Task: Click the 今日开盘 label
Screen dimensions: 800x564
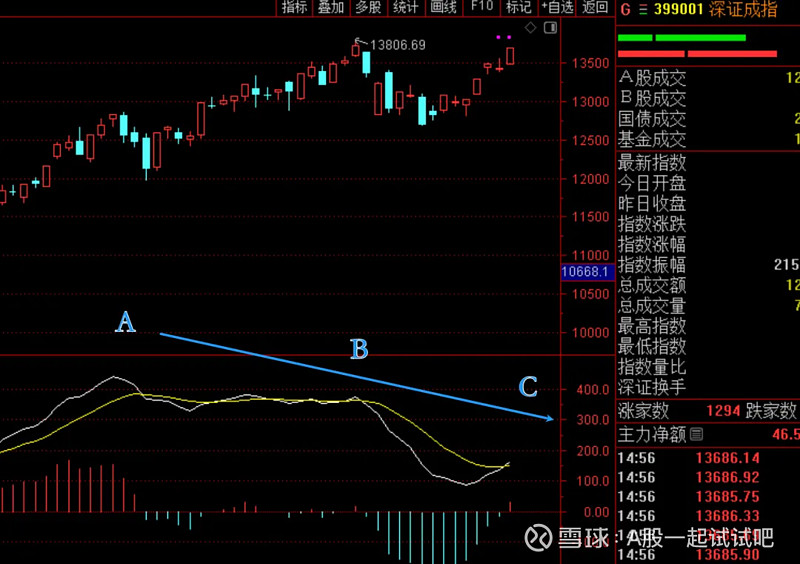Action: pyautogui.click(x=652, y=183)
